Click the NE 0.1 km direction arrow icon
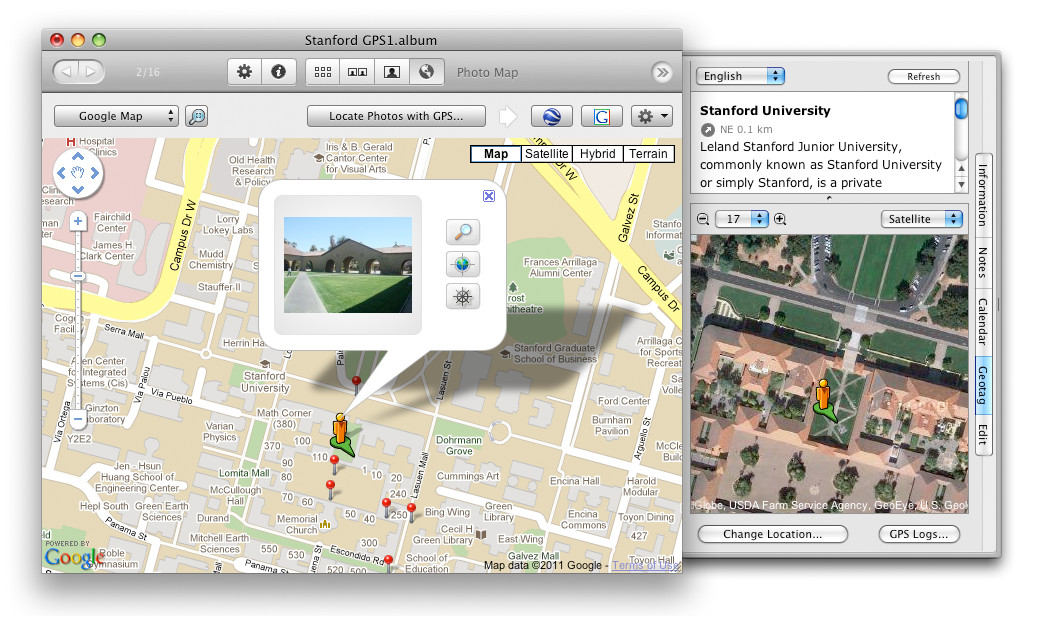 coord(708,130)
